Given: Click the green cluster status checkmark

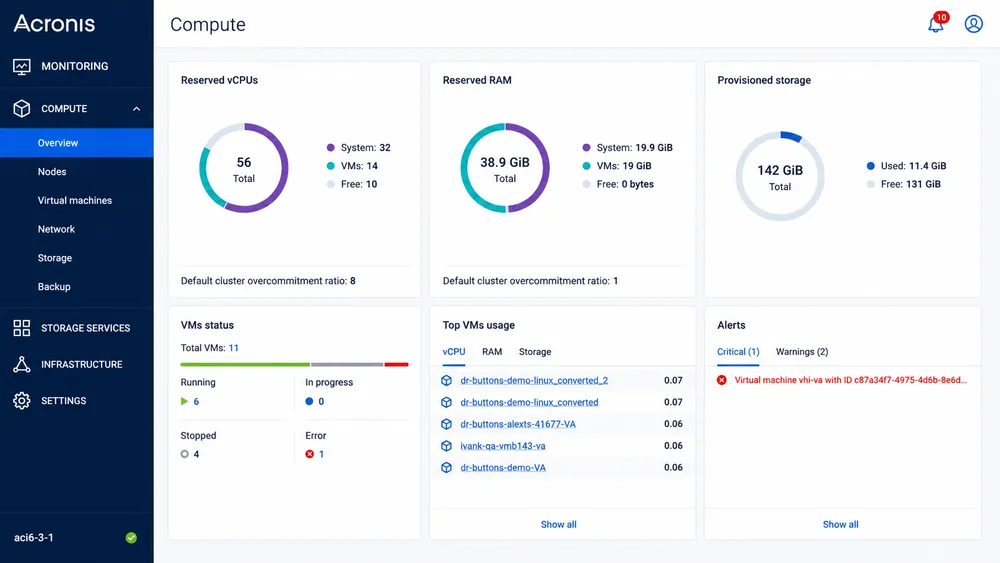Looking at the screenshot, I should [x=131, y=537].
